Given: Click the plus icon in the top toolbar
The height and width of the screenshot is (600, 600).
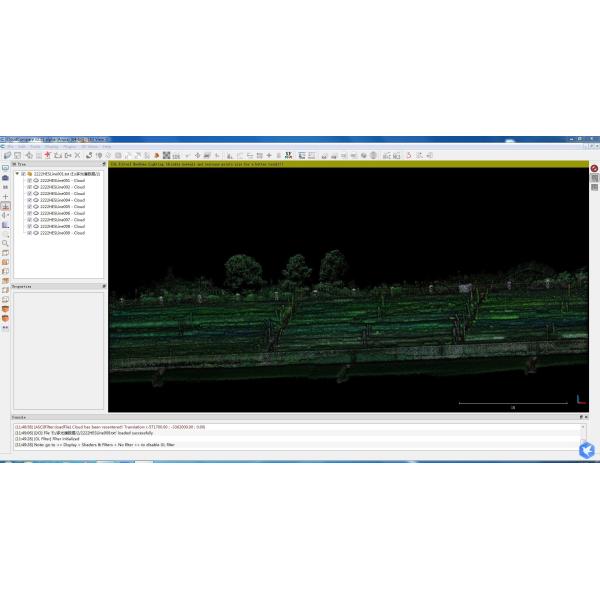Looking at the screenshot, I should pos(269,155).
